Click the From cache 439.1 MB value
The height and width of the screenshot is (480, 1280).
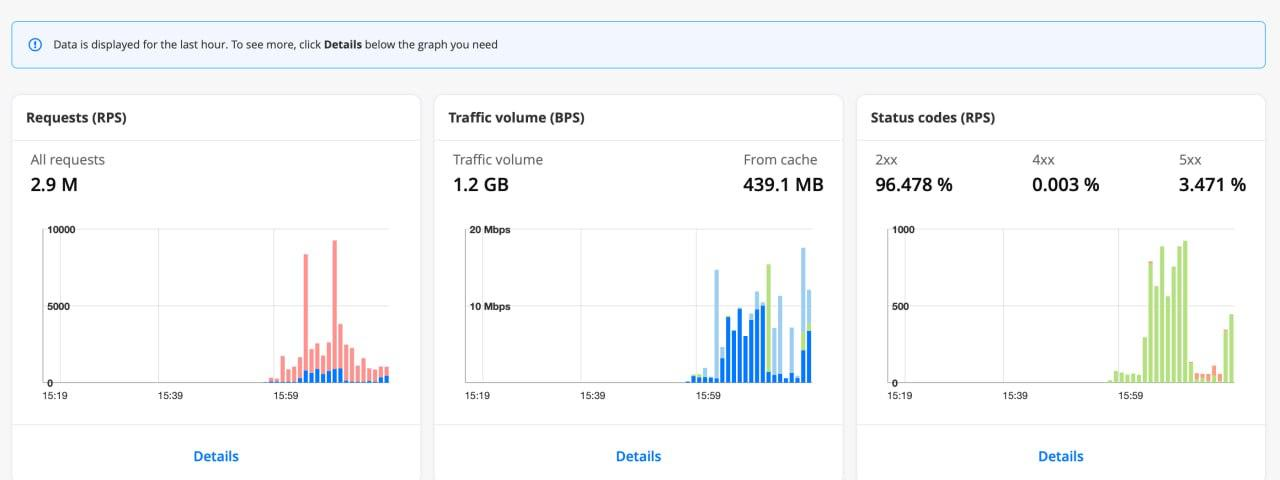[783, 185]
